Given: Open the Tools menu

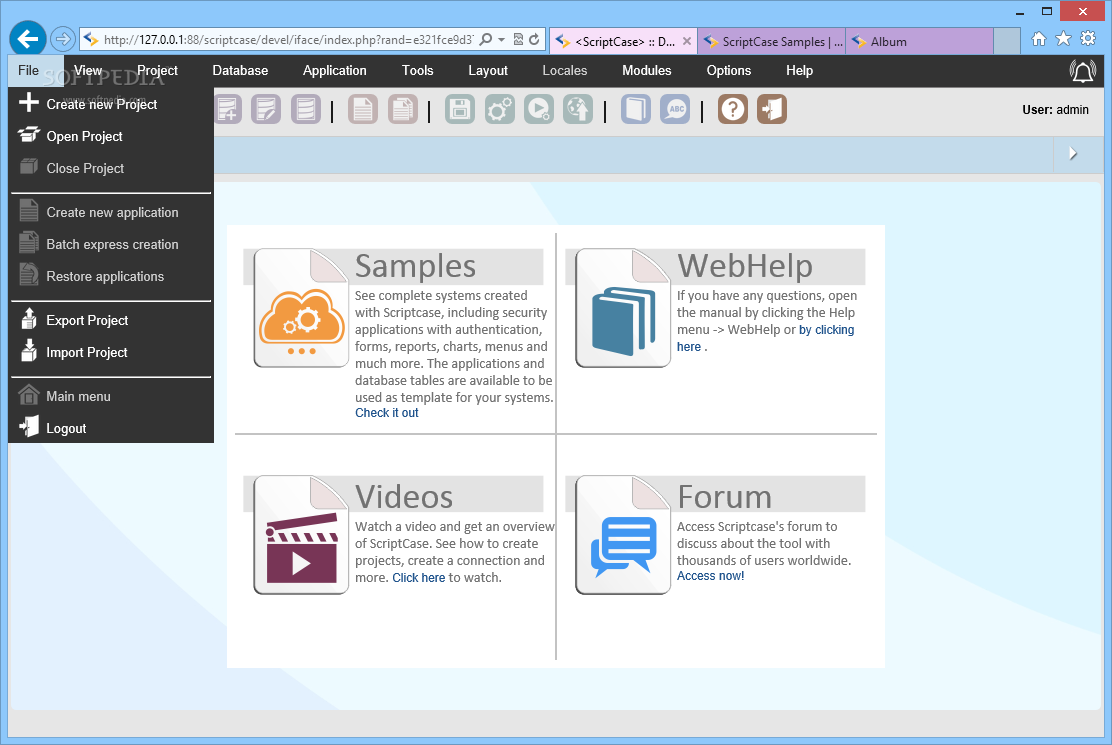Looking at the screenshot, I should click(418, 70).
